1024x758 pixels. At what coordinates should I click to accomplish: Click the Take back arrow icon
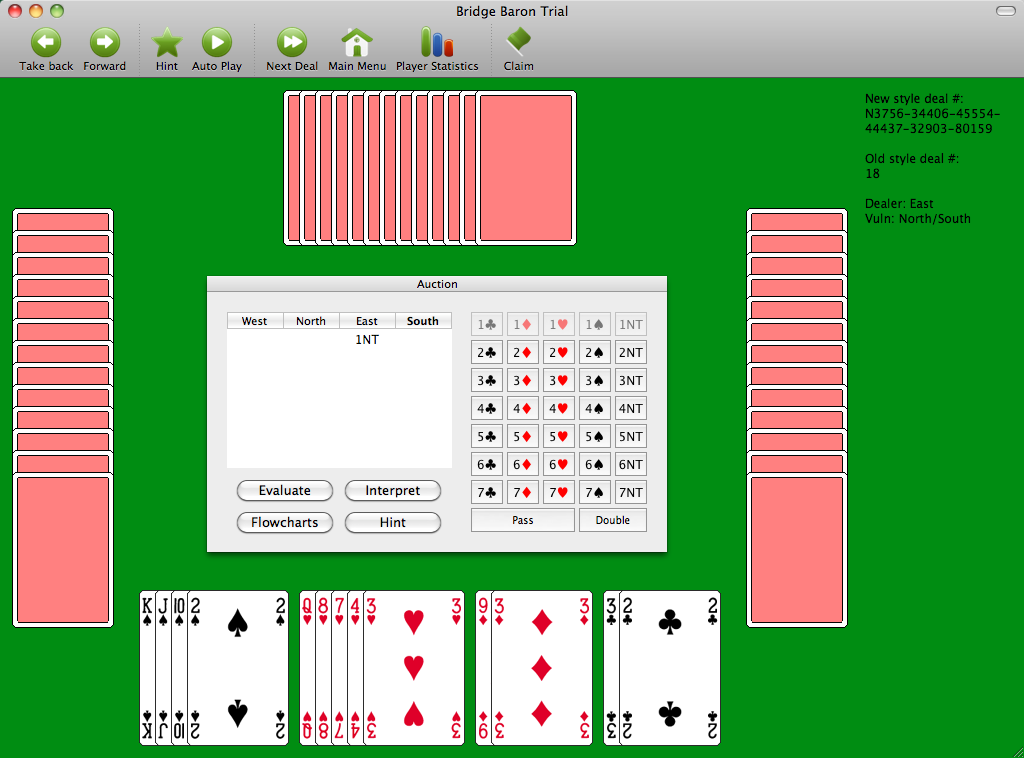(x=46, y=42)
